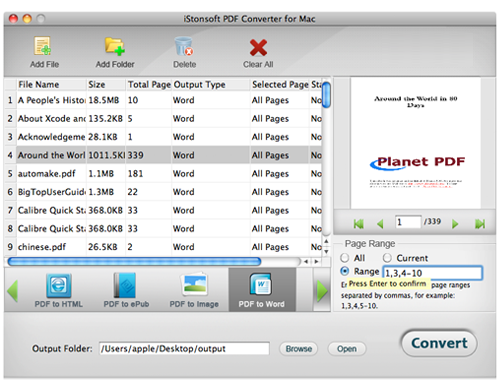Click the Output Type column header
Image resolution: width=500 pixels, height=388 pixels.
coord(211,85)
